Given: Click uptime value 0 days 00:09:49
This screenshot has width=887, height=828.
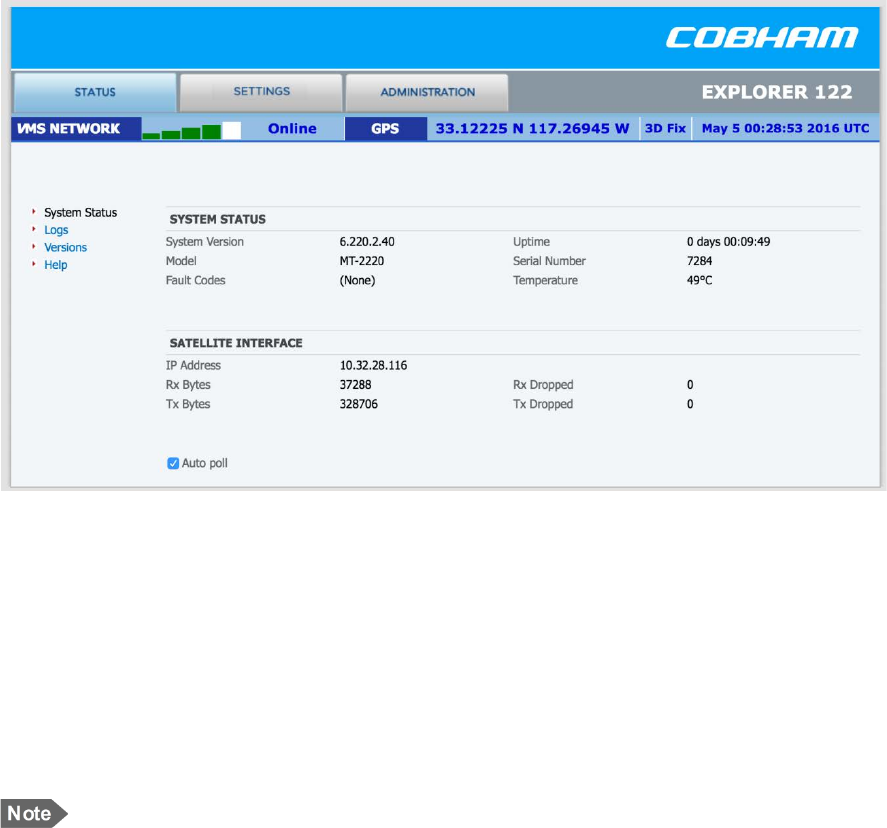Looking at the screenshot, I should tap(729, 242).
